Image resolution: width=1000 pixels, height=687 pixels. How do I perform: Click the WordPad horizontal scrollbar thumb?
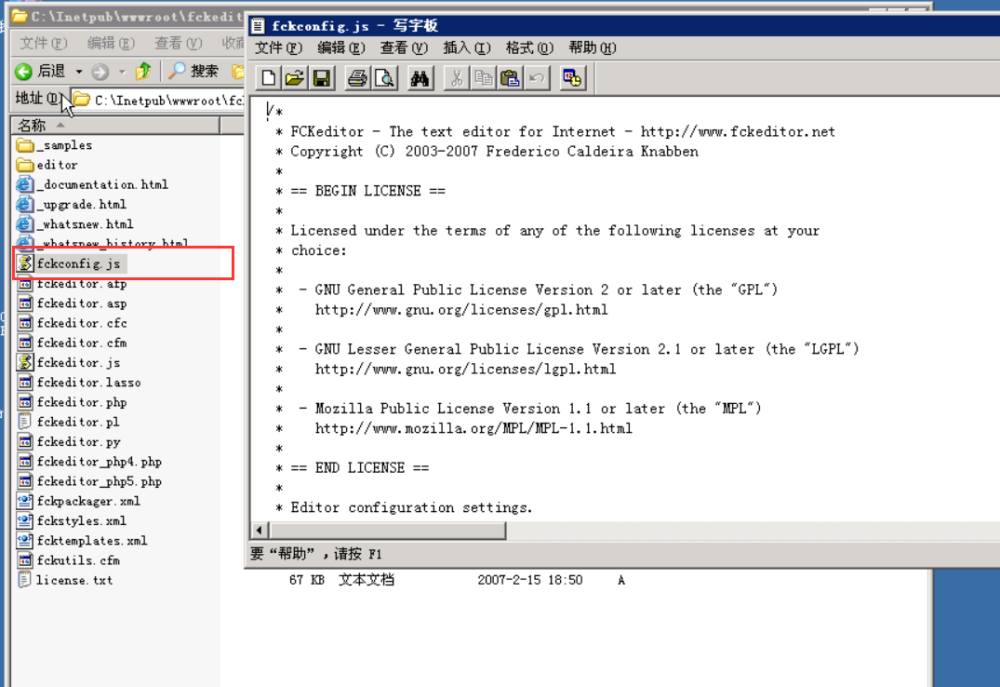tap(388, 530)
